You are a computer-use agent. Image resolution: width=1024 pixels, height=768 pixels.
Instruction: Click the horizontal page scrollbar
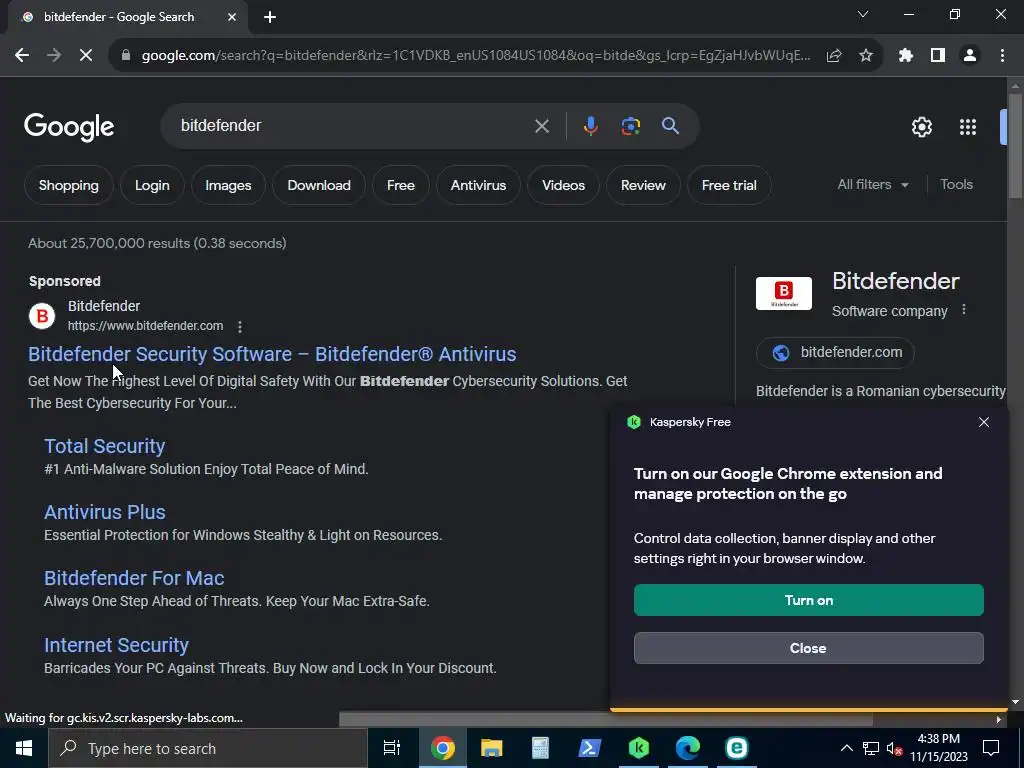tap(606, 719)
